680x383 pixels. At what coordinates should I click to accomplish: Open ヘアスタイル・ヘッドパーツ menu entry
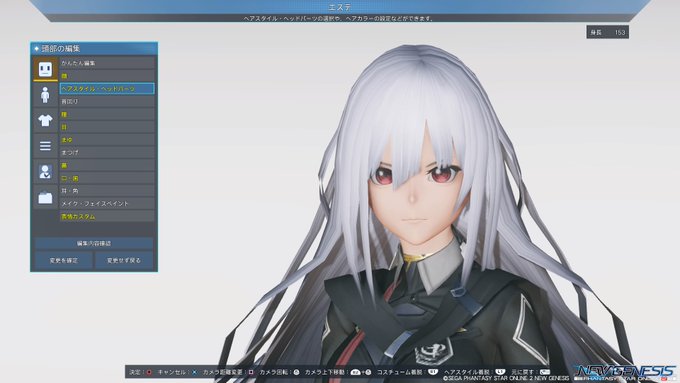tap(107, 88)
